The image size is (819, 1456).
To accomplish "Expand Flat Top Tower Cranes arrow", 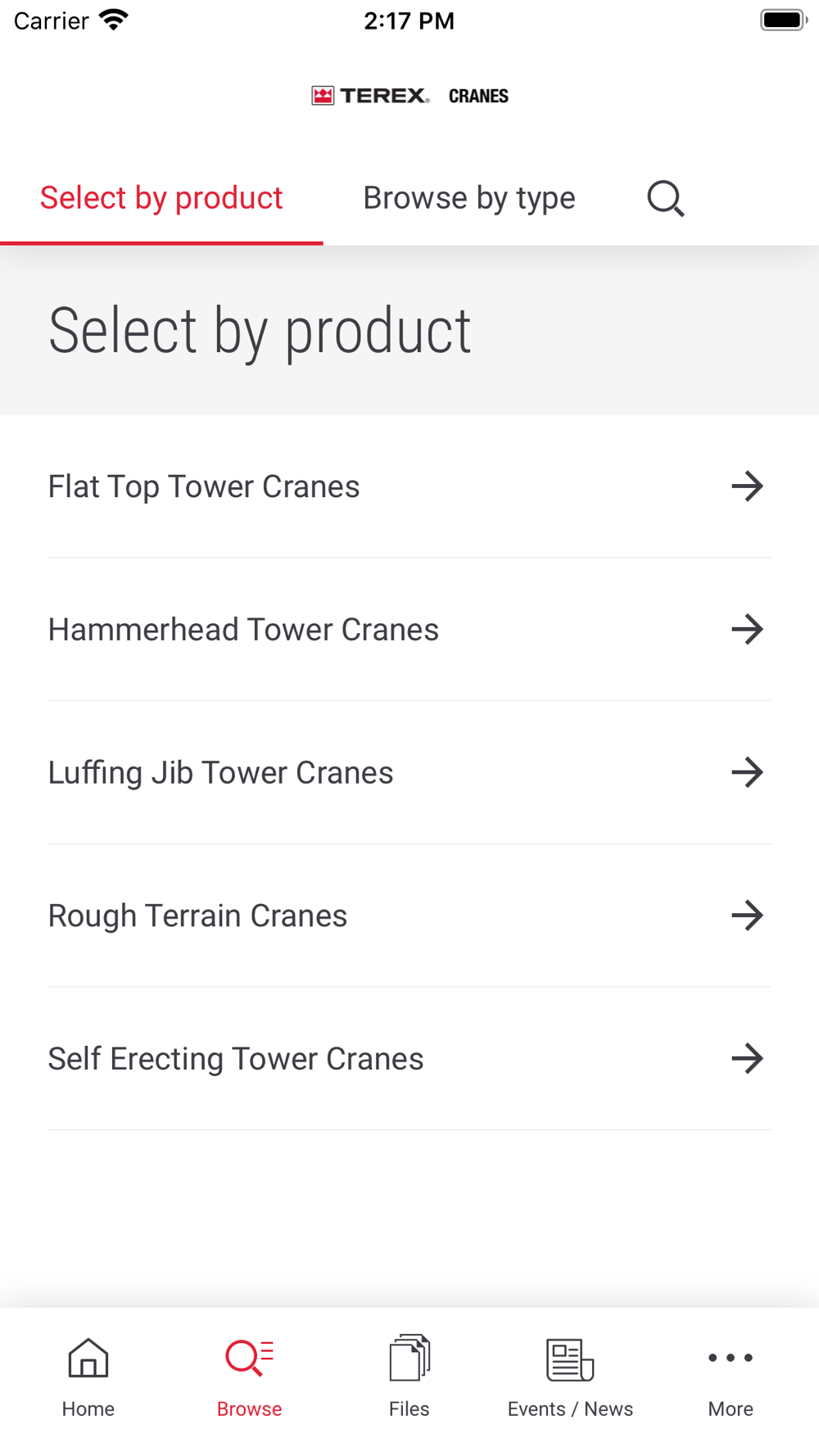I will [747, 486].
